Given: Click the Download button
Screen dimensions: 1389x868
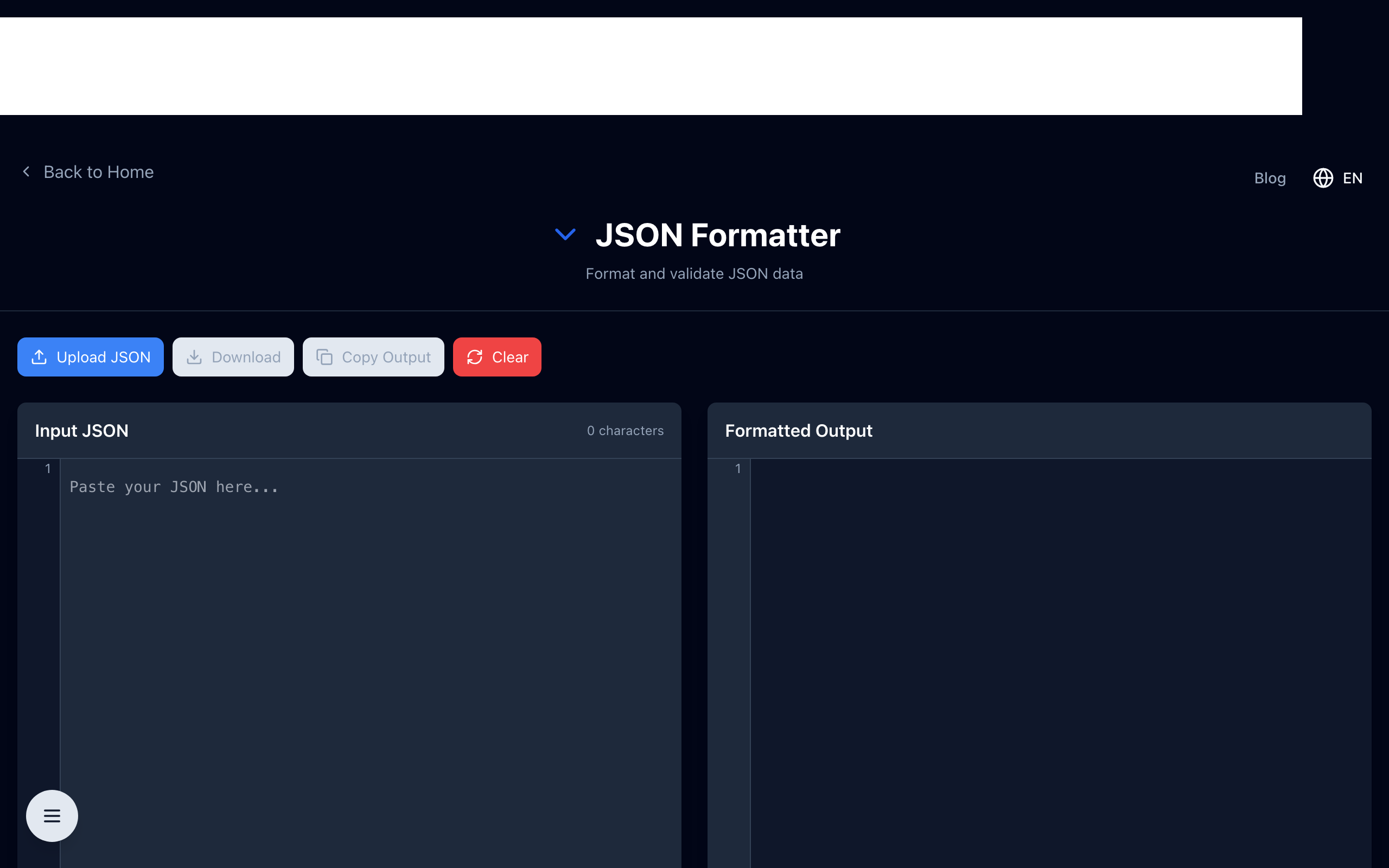Looking at the screenshot, I should coord(233,357).
